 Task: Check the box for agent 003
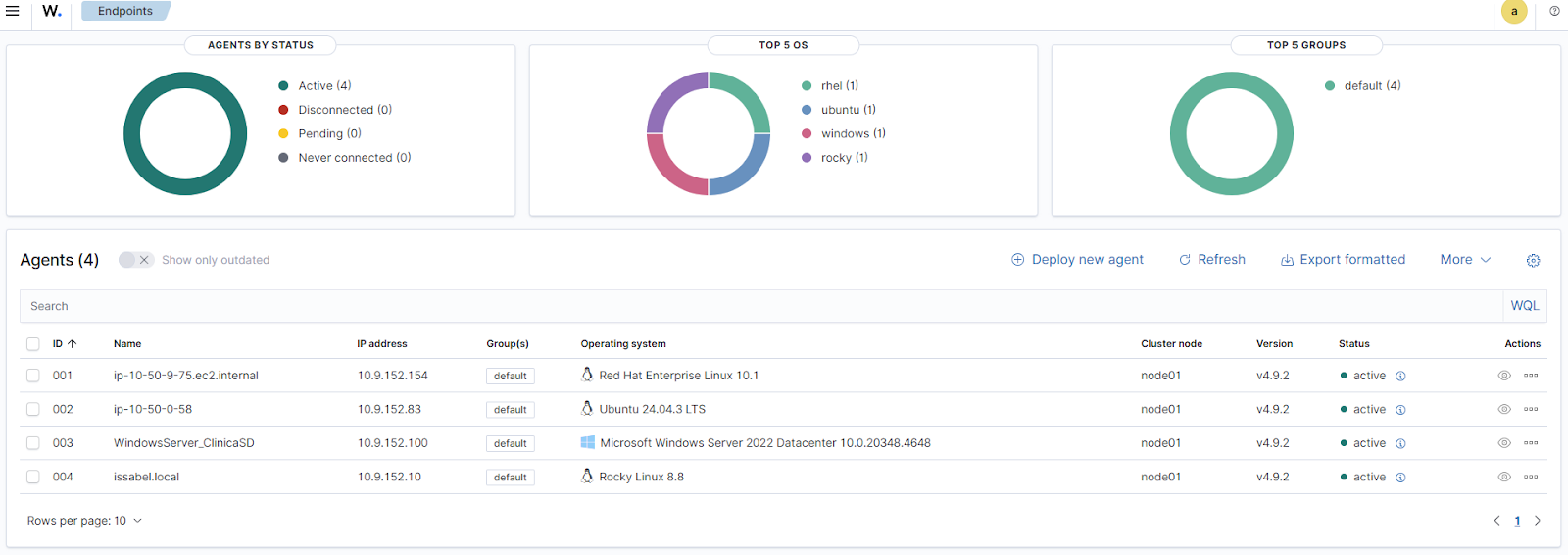point(33,443)
